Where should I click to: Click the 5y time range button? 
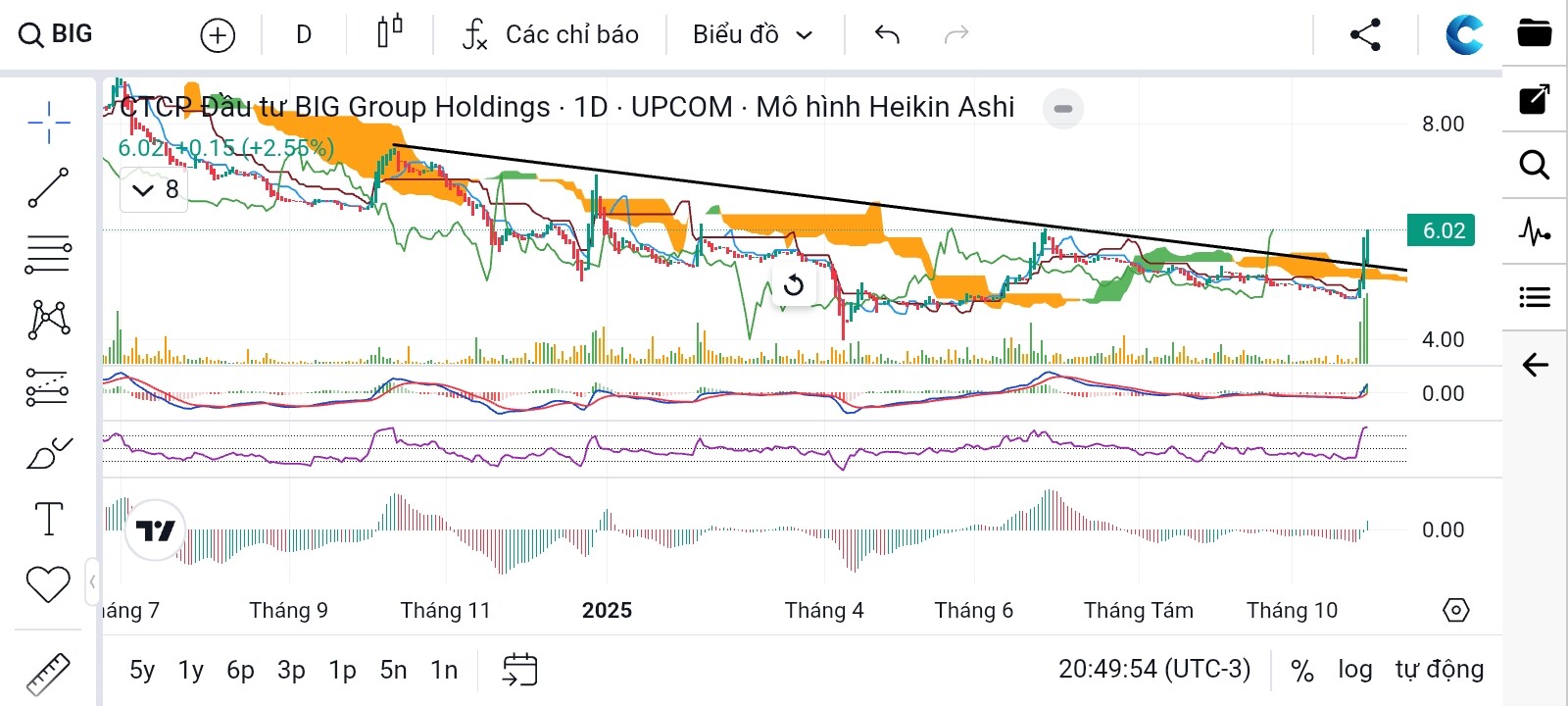coord(142,671)
